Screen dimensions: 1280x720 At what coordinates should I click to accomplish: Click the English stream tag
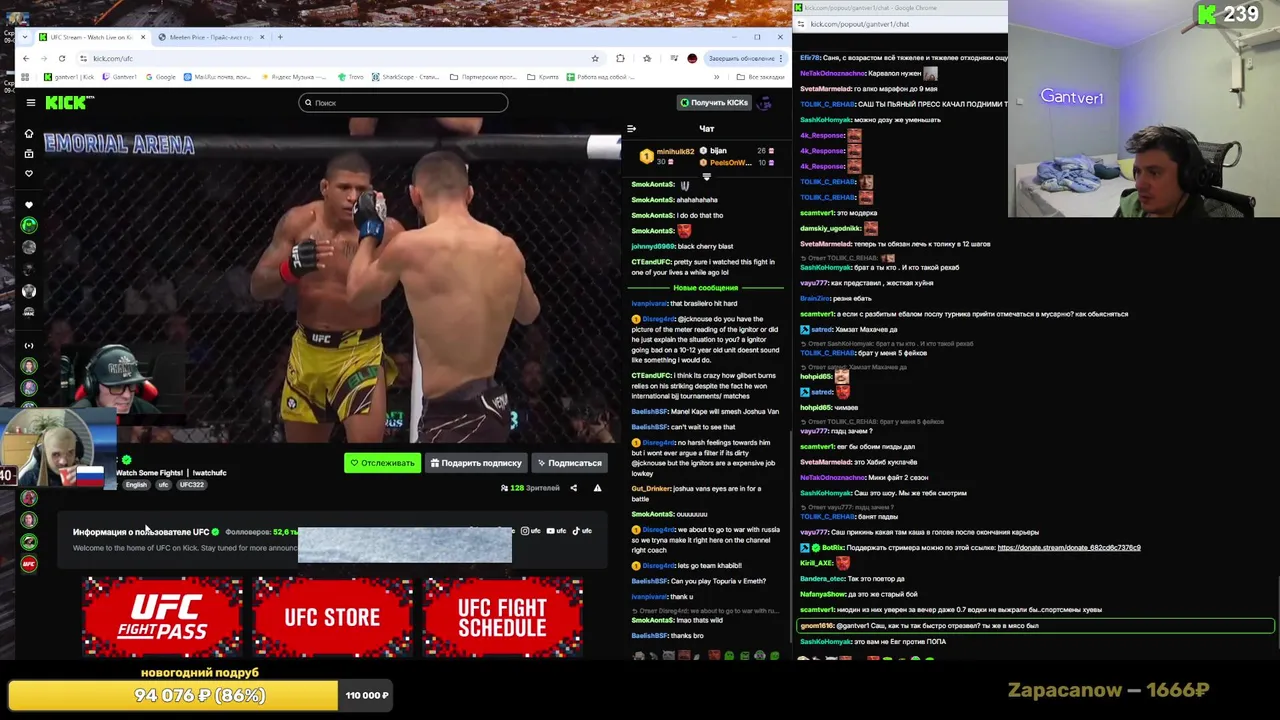point(136,485)
